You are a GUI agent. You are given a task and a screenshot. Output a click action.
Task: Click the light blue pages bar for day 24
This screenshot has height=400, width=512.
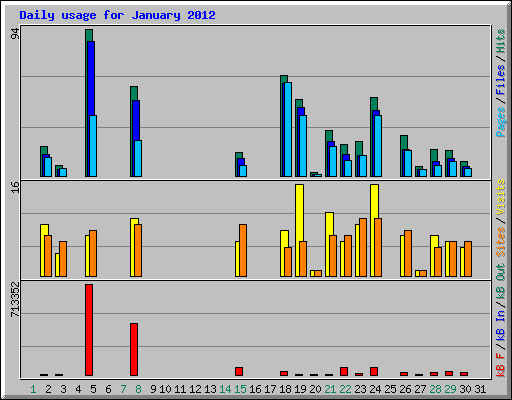click(x=378, y=146)
